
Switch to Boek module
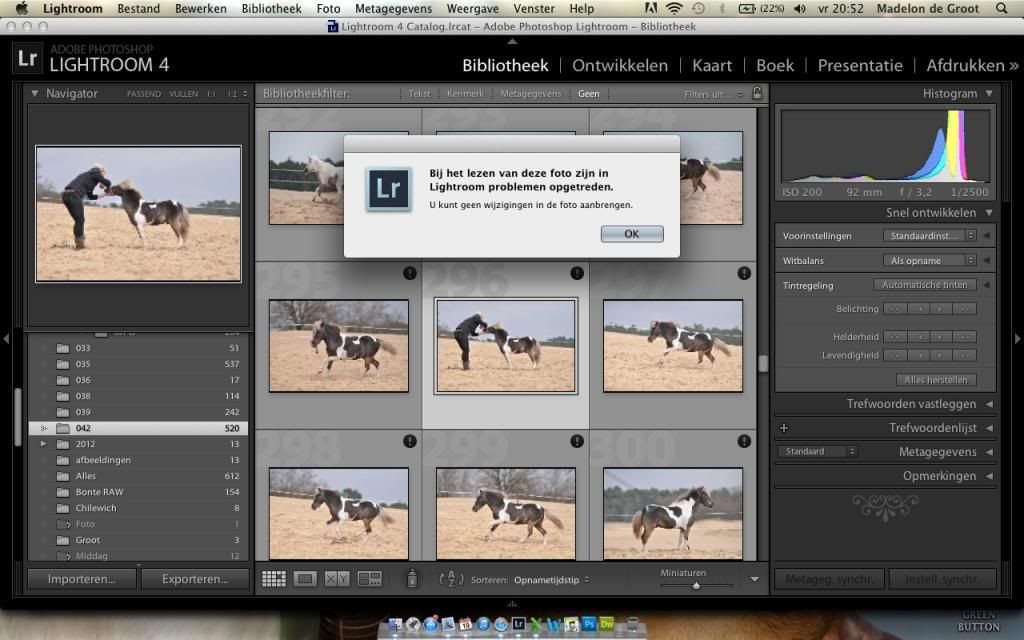[x=775, y=65]
